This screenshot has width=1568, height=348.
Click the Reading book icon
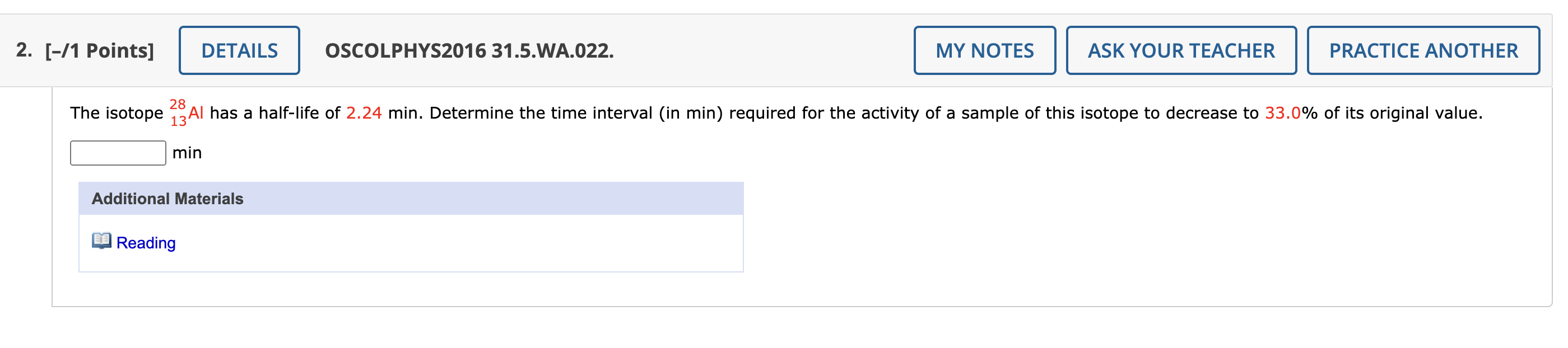[104, 242]
